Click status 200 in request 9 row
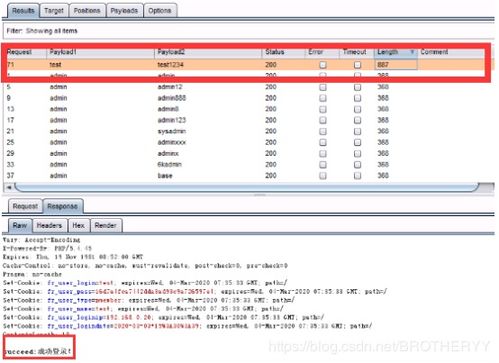Screen dimensions: 499x363 271,98
